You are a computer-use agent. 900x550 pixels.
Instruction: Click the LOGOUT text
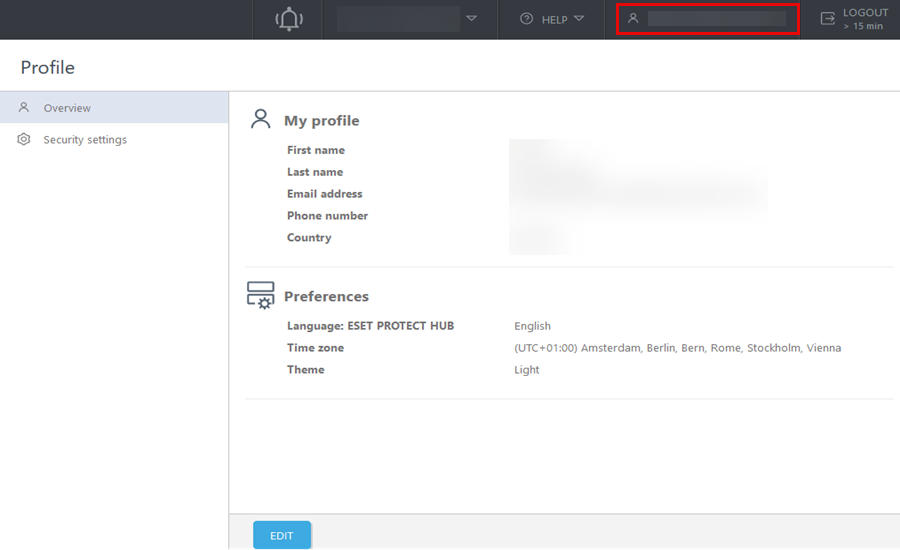click(x=865, y=13)
